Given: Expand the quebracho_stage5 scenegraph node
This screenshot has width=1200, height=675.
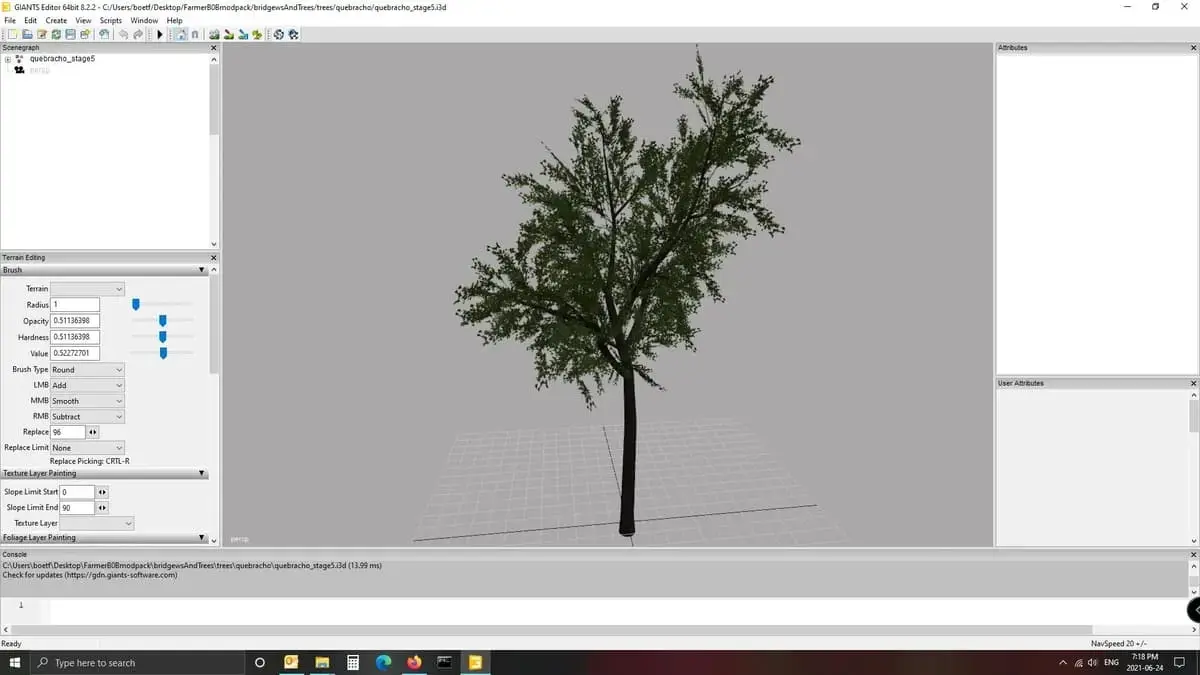Looking at the screenshot, I should point(8,59).
